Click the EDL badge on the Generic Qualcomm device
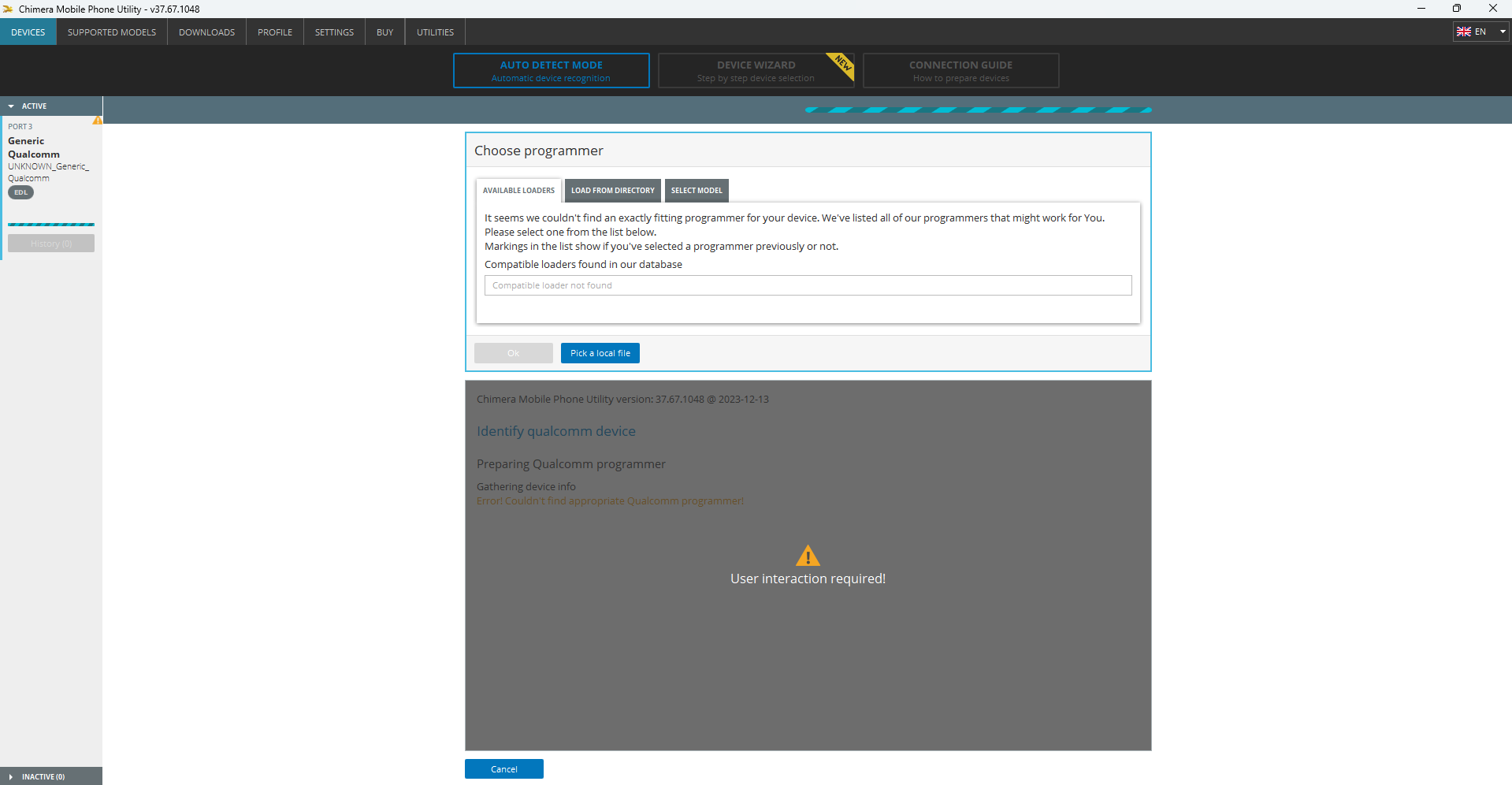Screen dimensions: 1512x785 click(20, 192)
